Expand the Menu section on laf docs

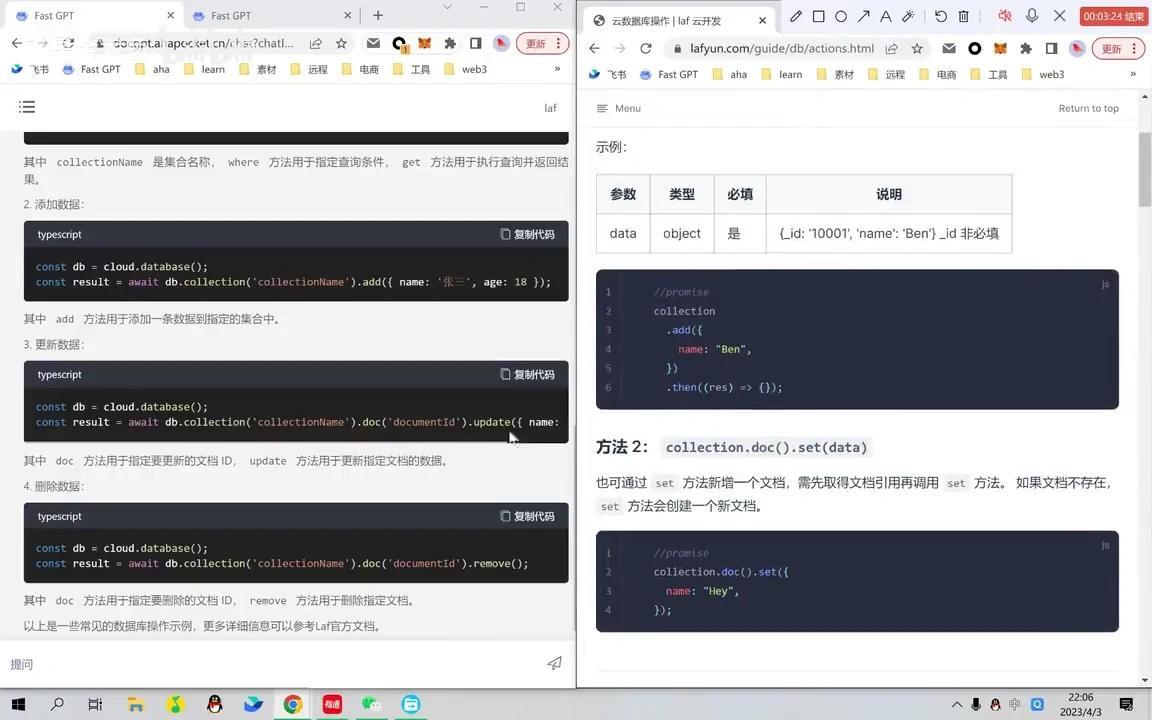point(618,108)
